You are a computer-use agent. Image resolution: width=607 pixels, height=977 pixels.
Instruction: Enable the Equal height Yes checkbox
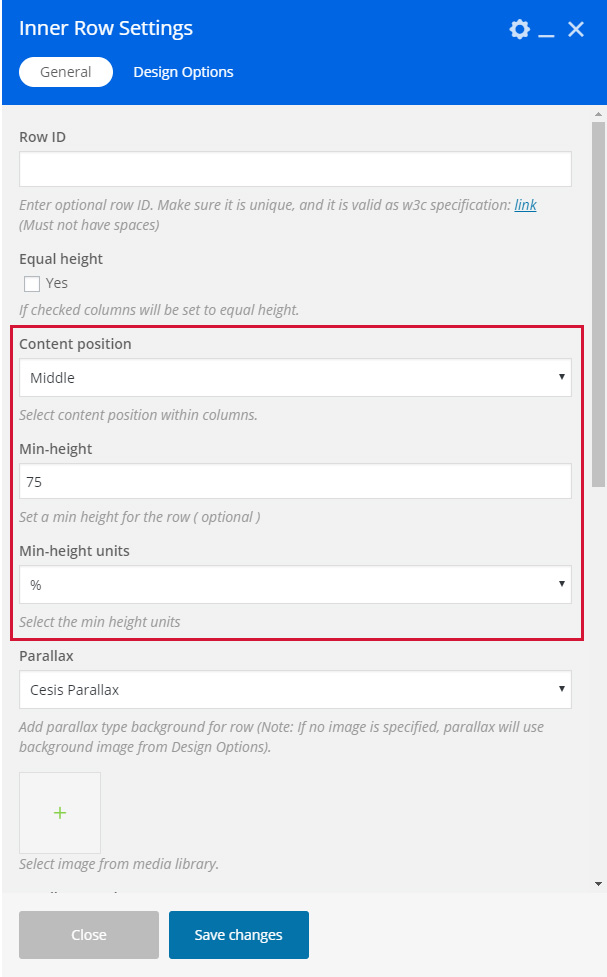coord(32,284)
